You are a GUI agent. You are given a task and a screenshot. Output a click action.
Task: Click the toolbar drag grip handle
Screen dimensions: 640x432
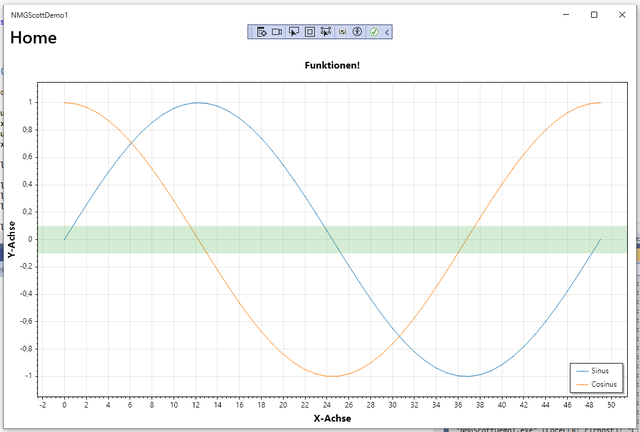point(251,32)
